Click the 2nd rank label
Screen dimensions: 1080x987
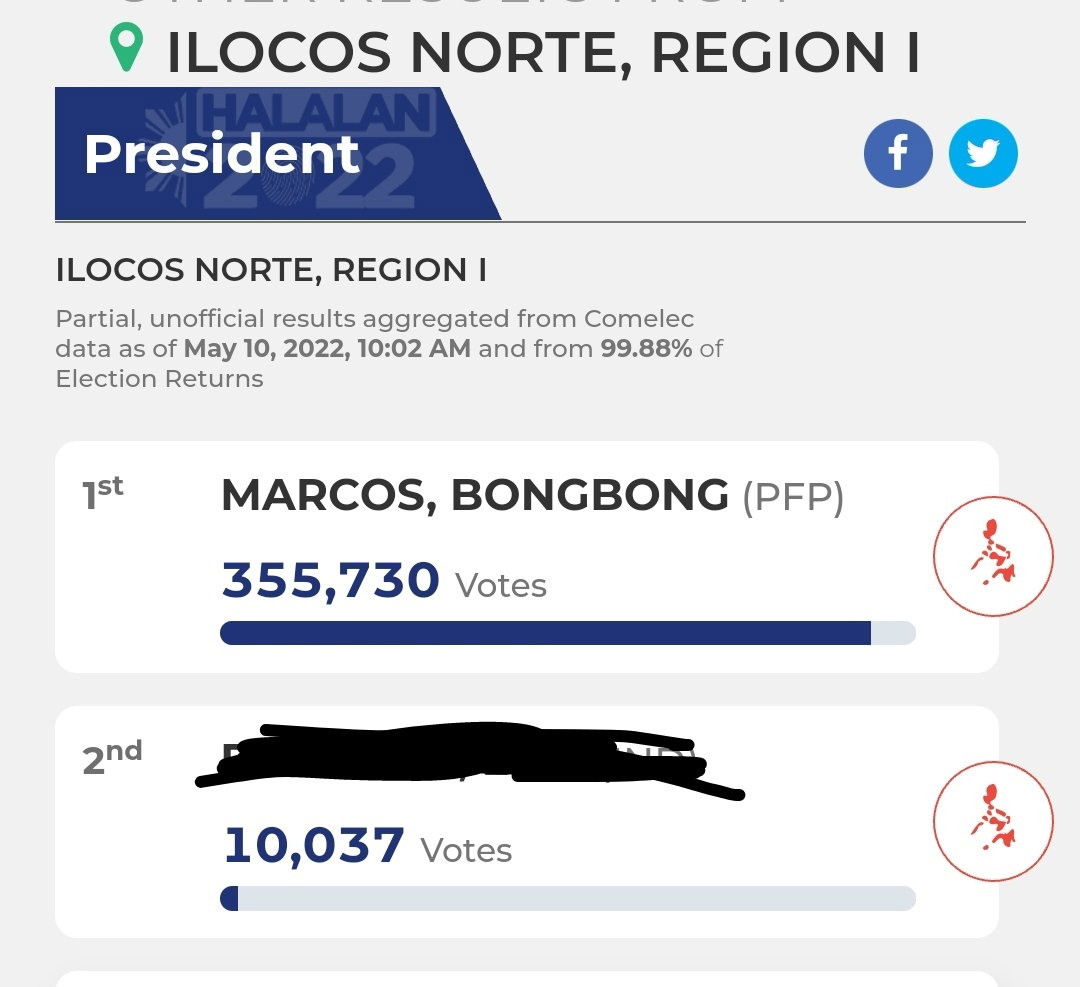tap(112, 757)
